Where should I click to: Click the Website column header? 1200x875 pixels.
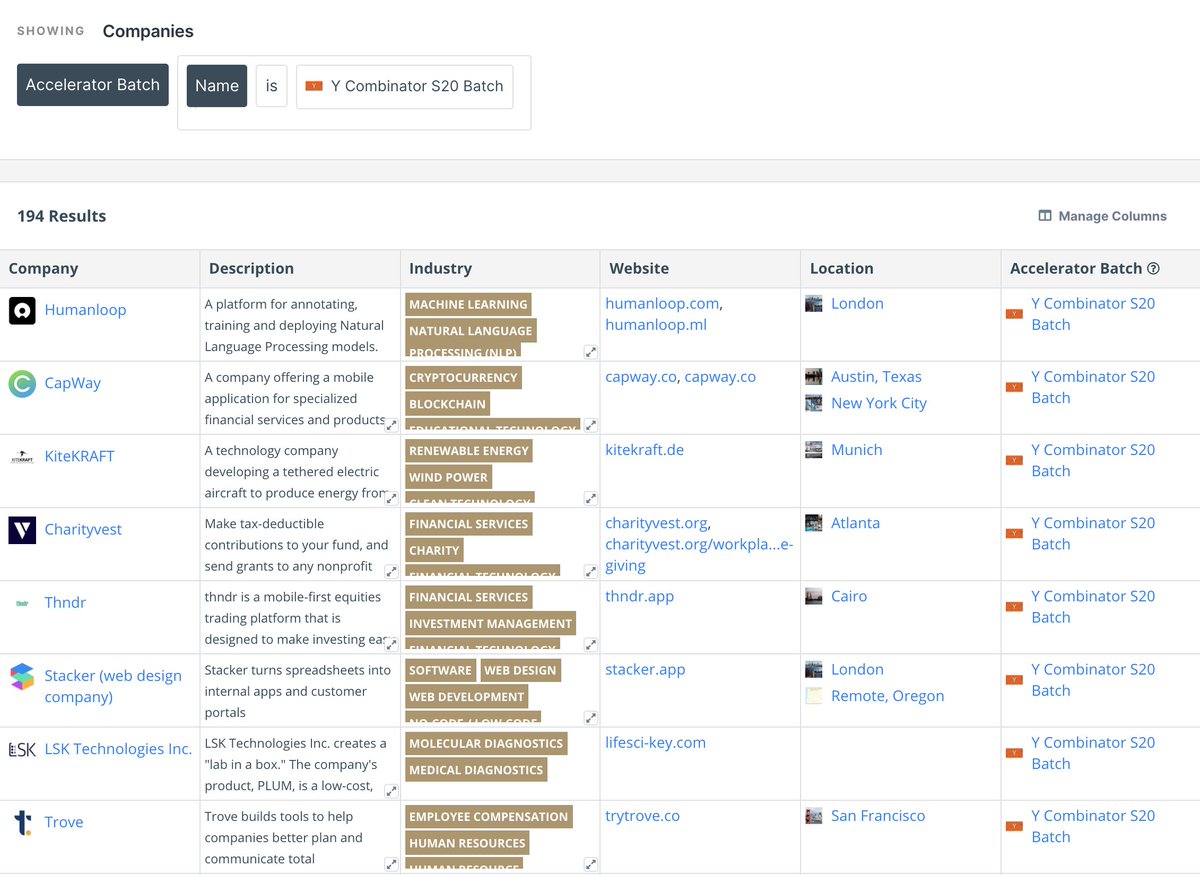(700, 268)
